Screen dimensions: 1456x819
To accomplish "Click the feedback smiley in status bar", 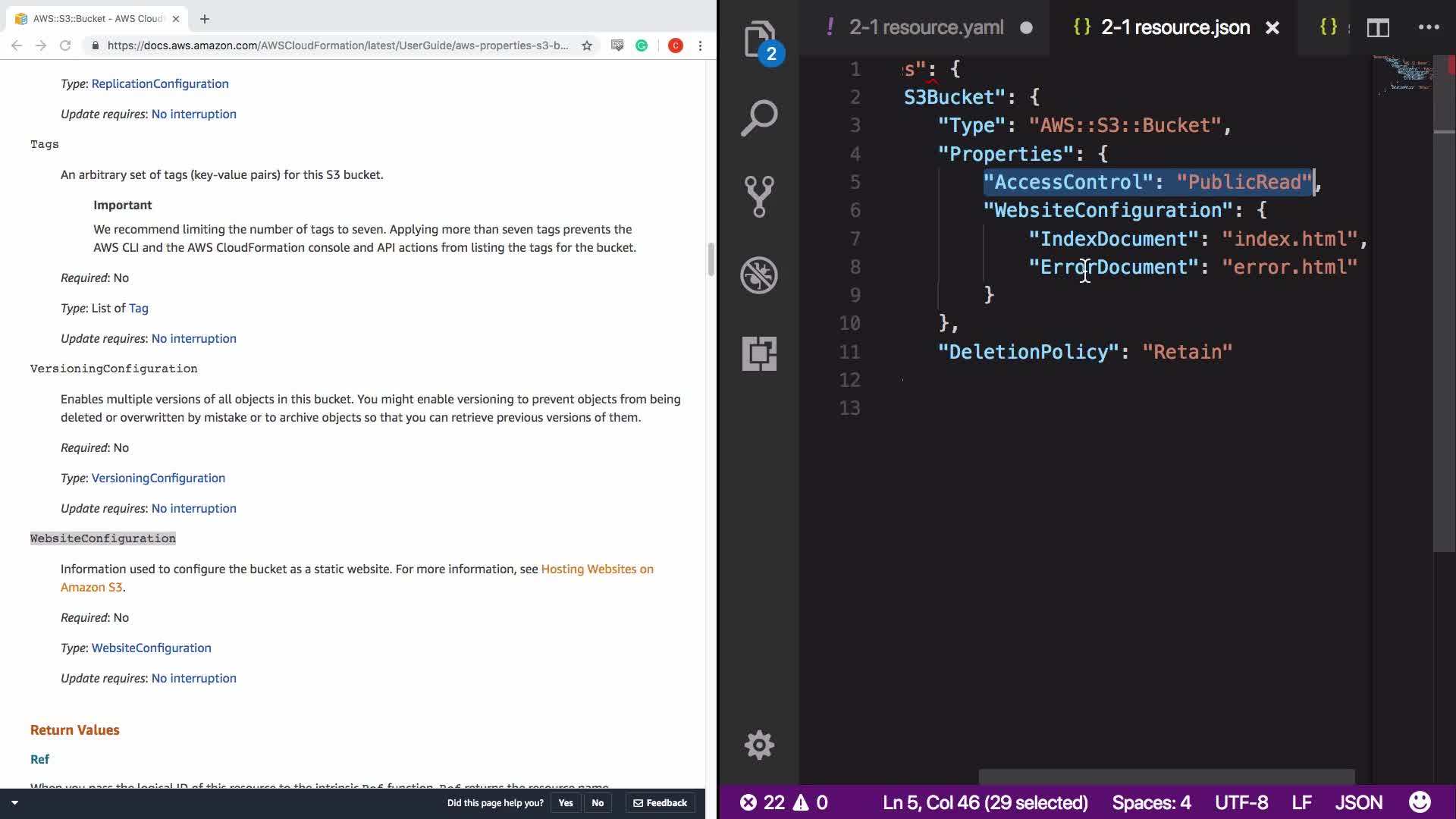I will coord(1419,802).
